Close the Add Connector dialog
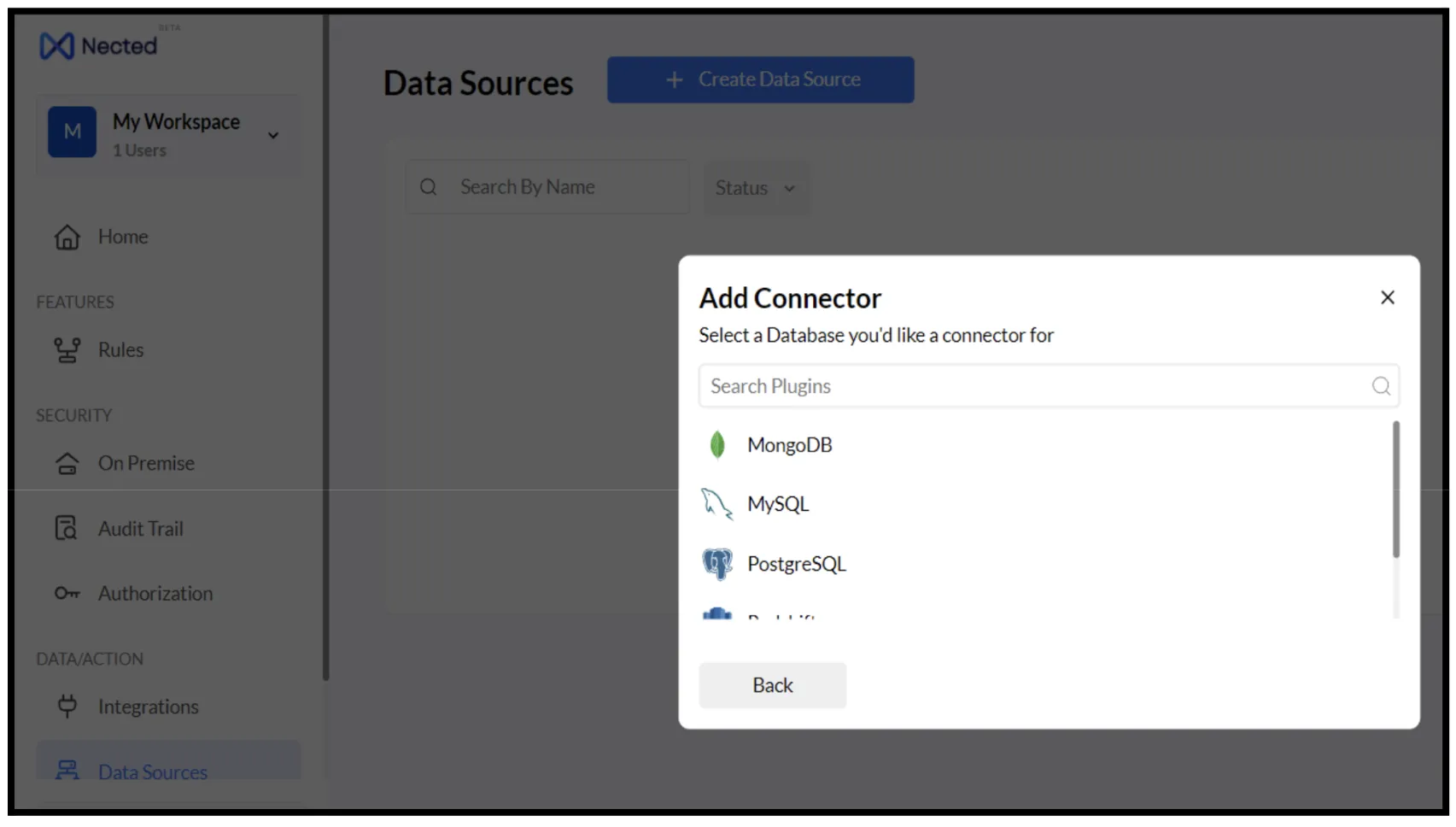 pos(1388,297)
